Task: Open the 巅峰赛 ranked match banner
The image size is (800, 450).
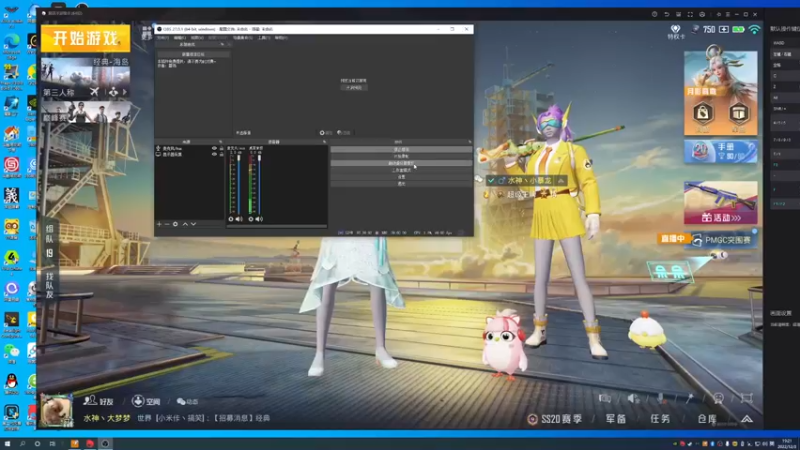Action: 85,112
